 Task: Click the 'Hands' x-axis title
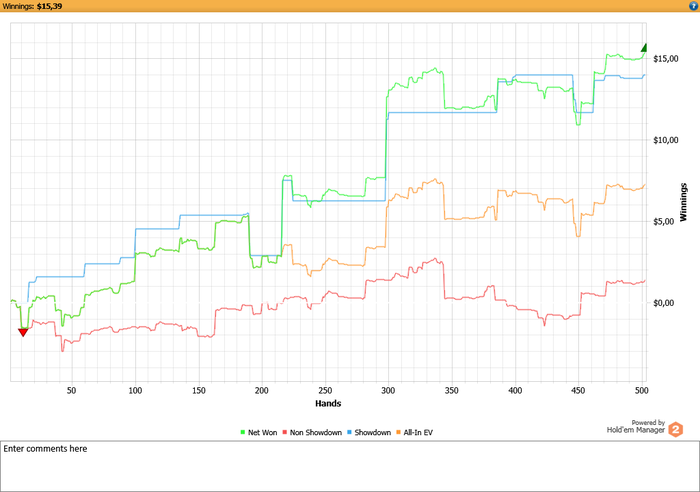[328, 403]
